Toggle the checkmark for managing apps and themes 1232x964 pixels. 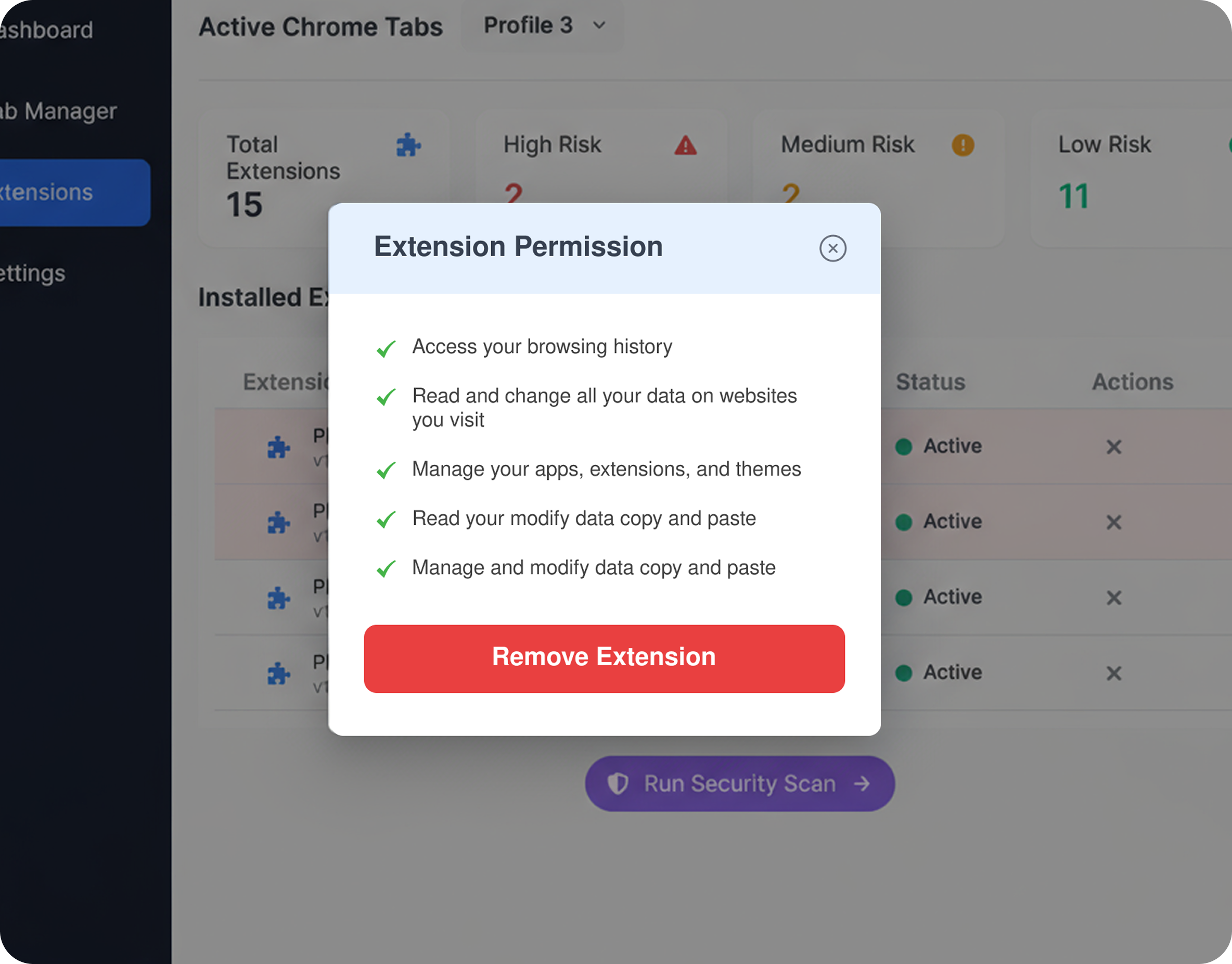tap(386, 470)
